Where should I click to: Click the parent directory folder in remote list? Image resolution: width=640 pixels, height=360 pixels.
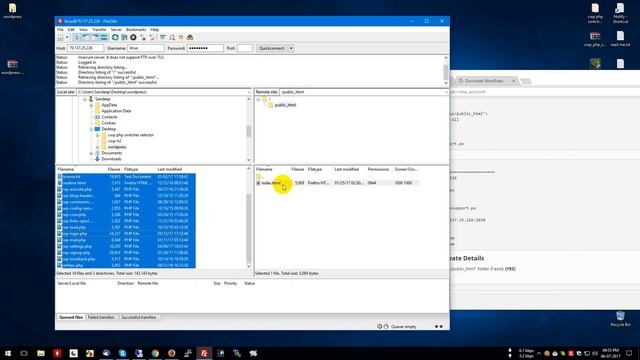(x=259, y=177)
